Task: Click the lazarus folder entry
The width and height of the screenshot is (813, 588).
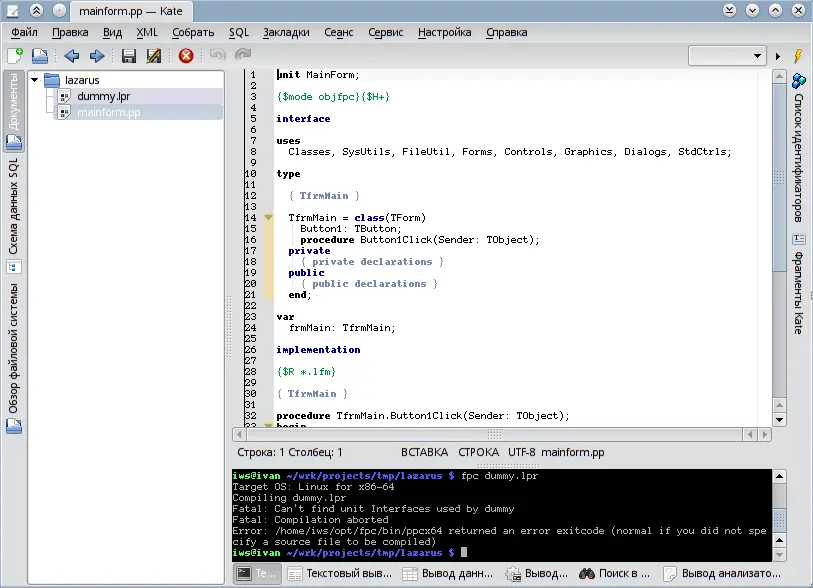Action: 82,80
